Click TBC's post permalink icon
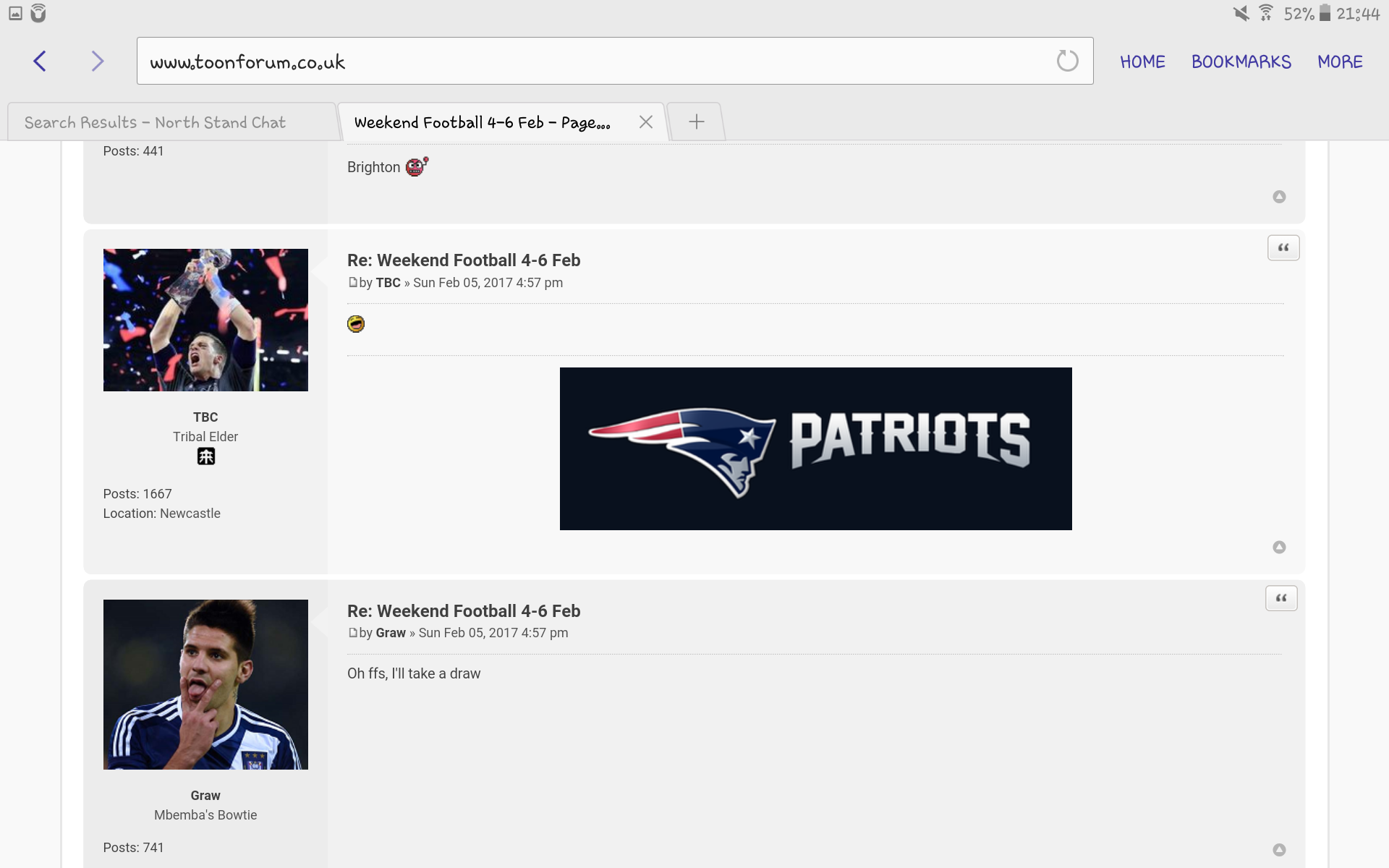The width and height of the screenshot is (1389, 868). (353, 282)
